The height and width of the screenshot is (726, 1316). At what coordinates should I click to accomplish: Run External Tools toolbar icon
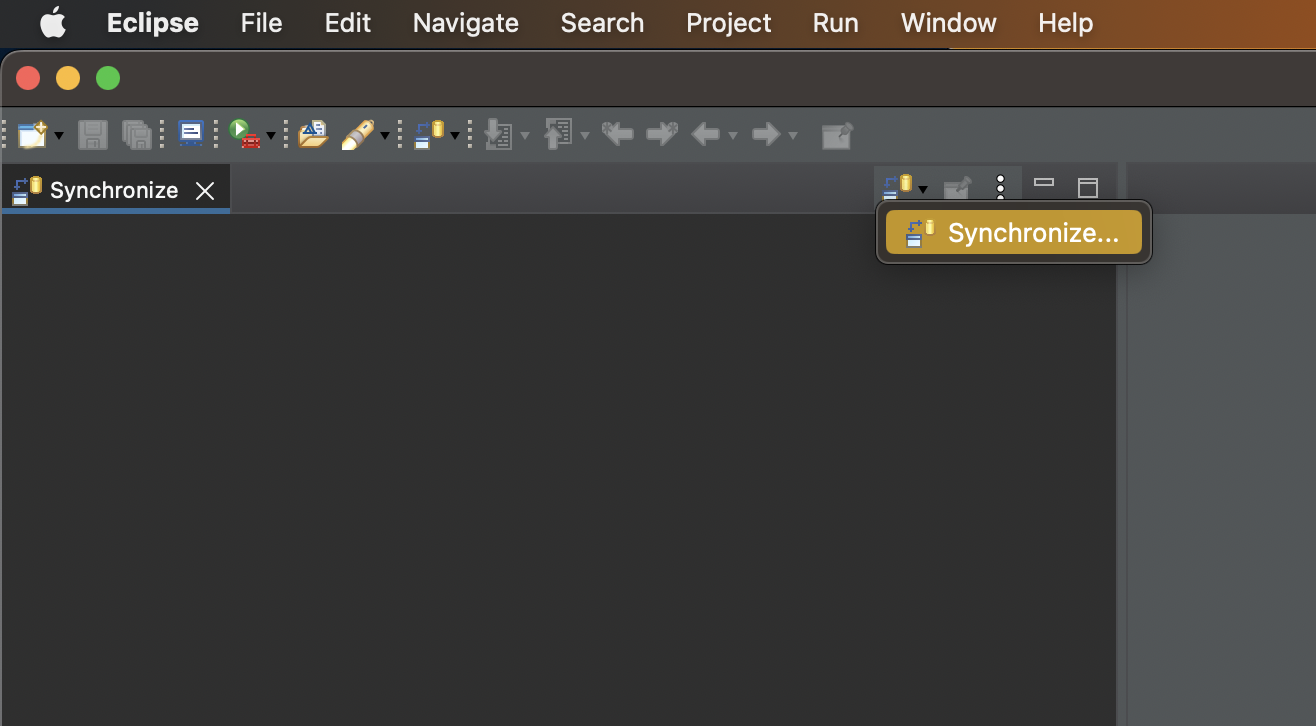[244, 134]
